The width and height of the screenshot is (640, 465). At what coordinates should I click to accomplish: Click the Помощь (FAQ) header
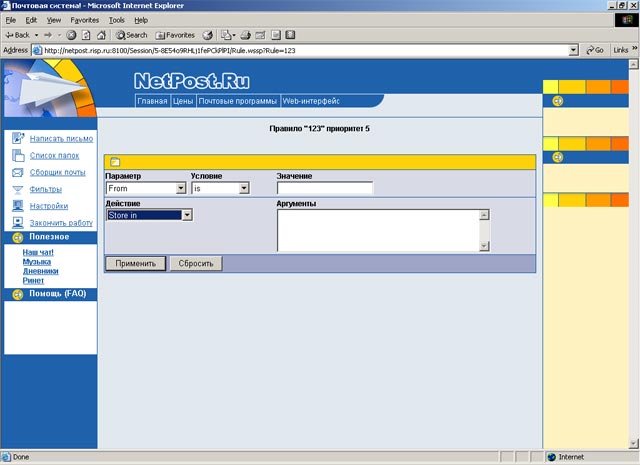(x=58, y=294)
